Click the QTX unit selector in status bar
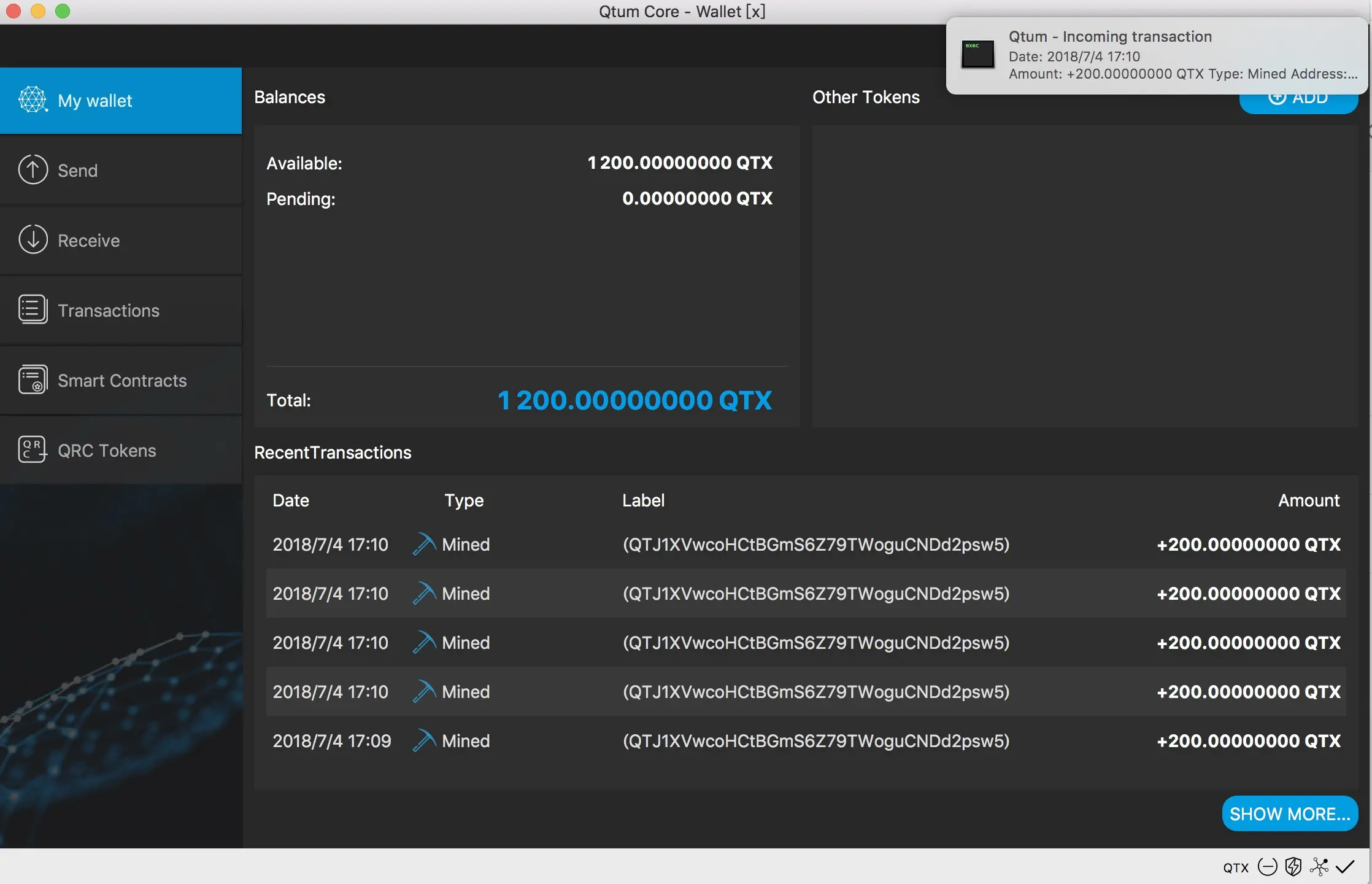This screenshot has height=884, width=1372. pyautogui.click(x=1235, y=867)
